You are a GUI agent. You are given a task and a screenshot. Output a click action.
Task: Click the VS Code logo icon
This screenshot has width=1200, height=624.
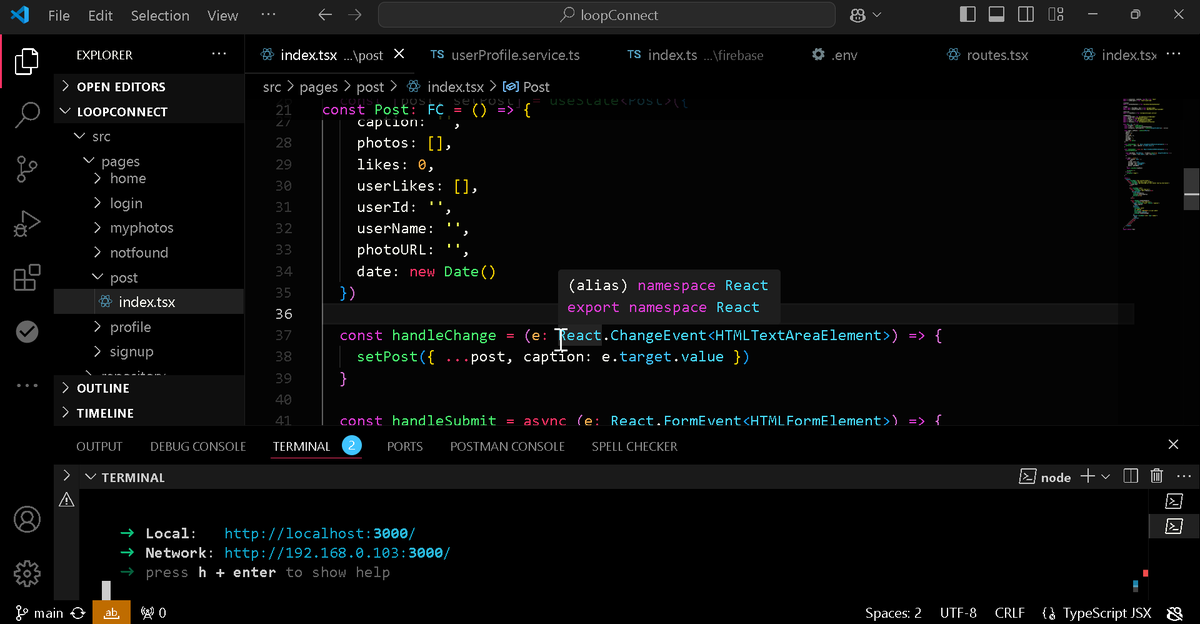pyautogui.click(x=20, y=15)
